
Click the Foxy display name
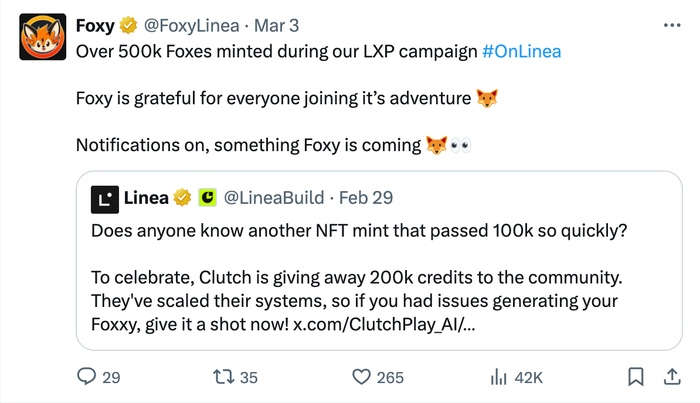pos(95,24)
